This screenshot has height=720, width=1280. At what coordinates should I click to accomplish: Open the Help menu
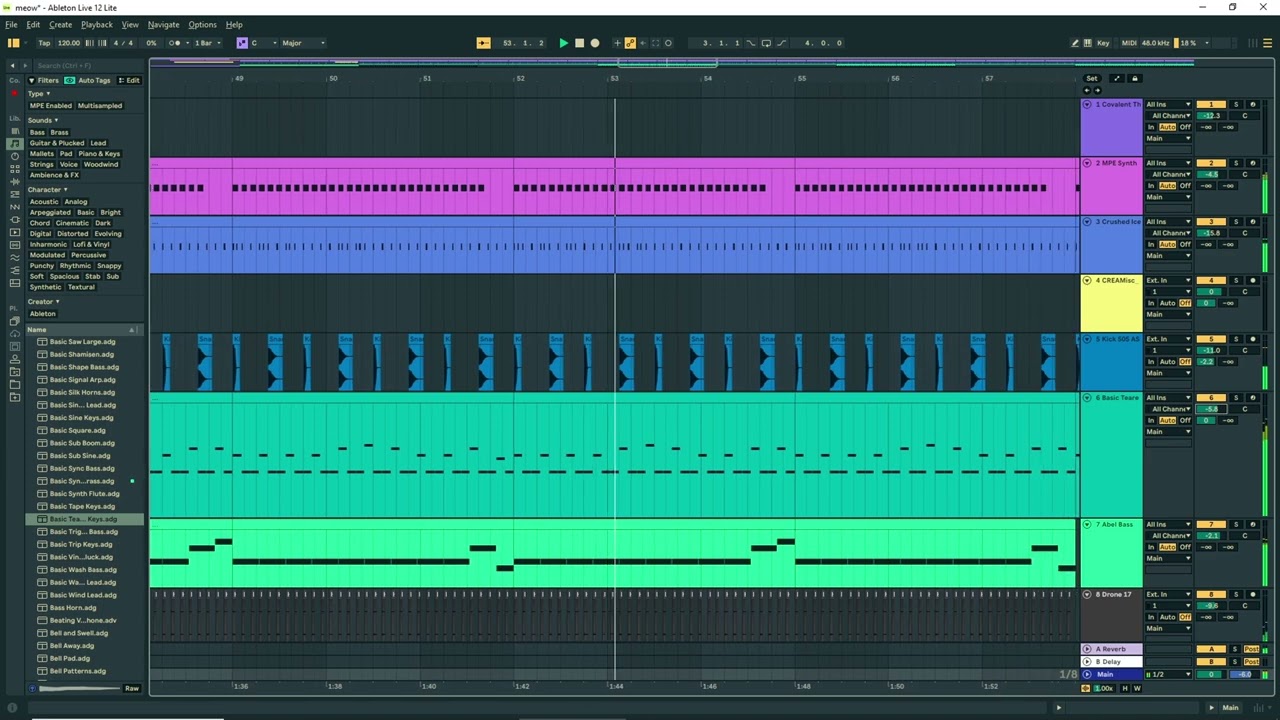click(x=234, y=24)
